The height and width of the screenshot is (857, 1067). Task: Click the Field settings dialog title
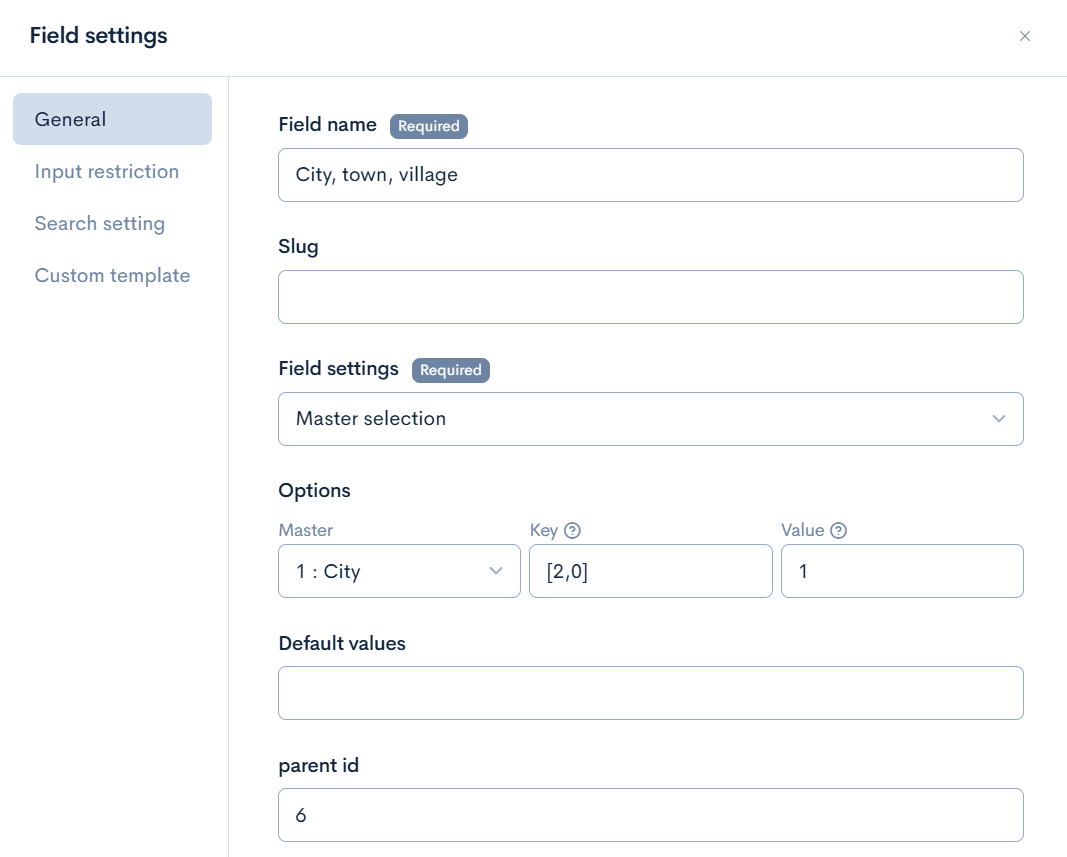[97, 35]
